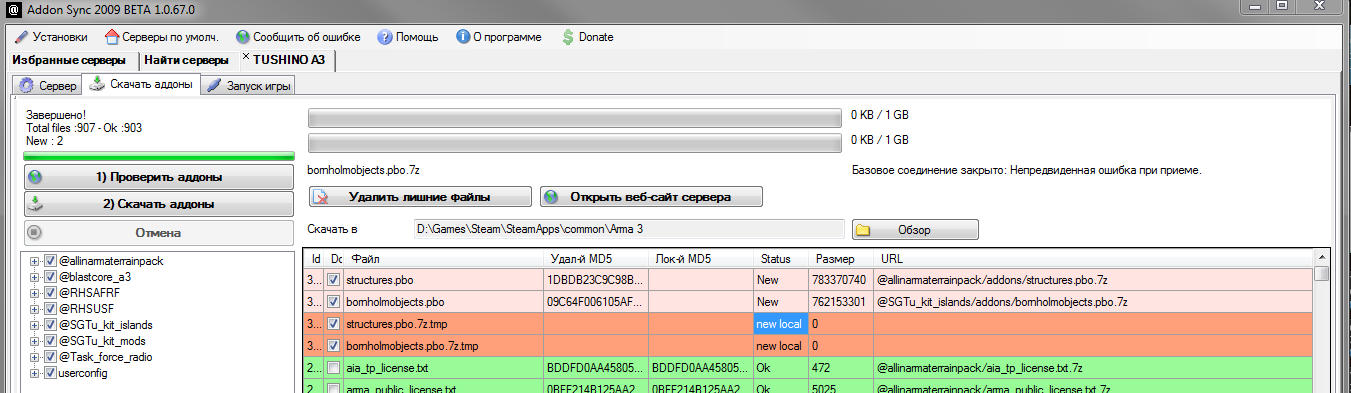This screenshot has height=393, width=1351.
Task: Click the @Task_force_radio tree label
Action: point(106,357)
